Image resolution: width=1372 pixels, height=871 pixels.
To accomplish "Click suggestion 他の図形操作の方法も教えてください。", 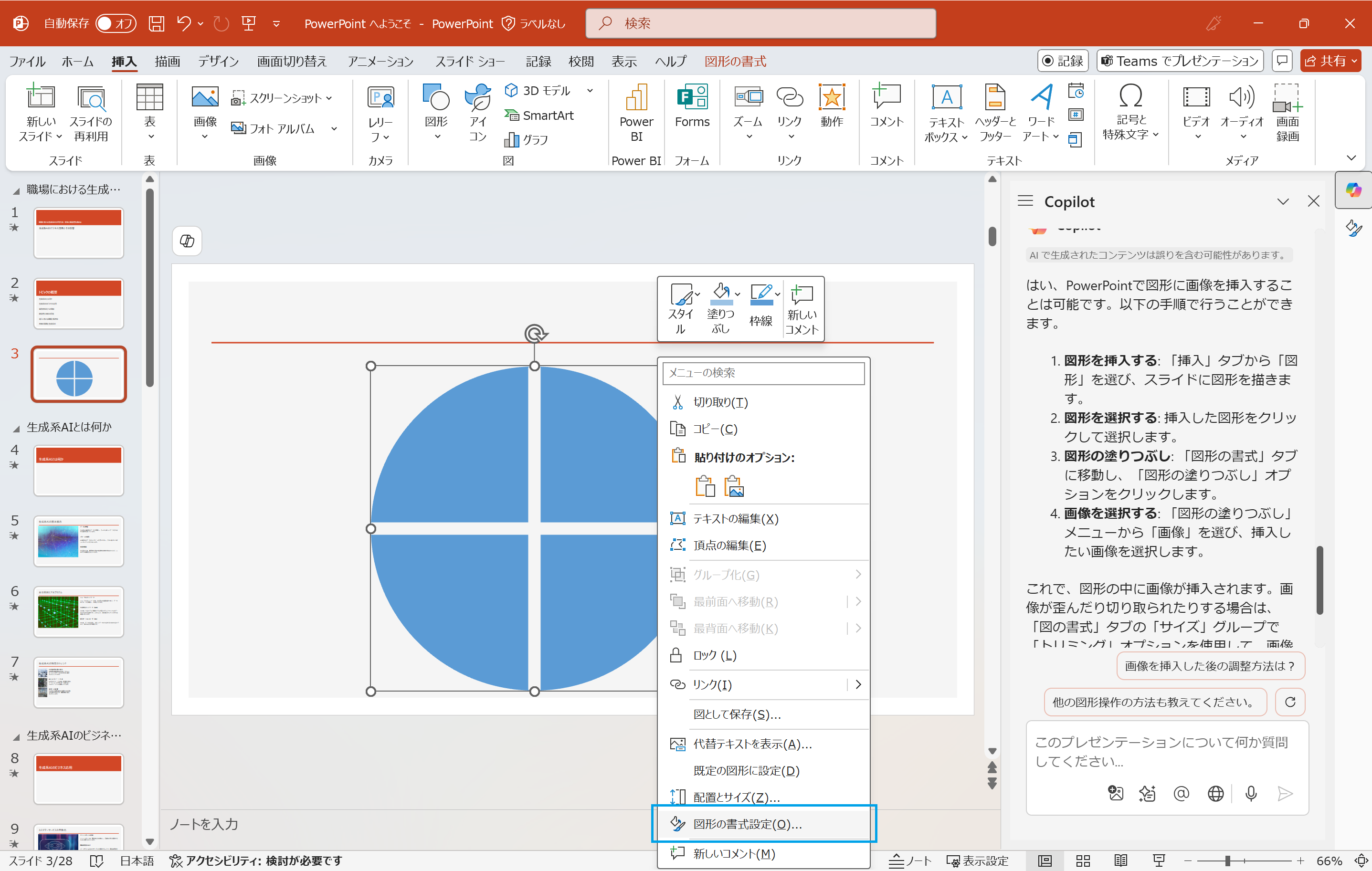I will click(1155, 702).
